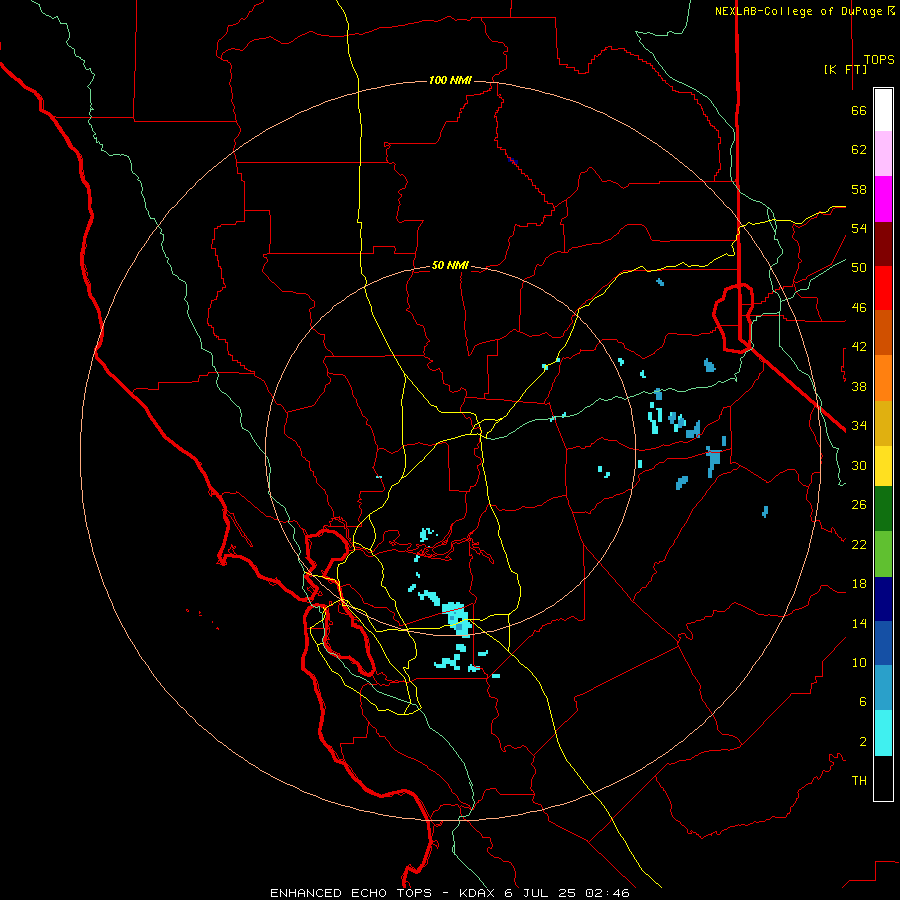Viewport: 900px width, 900px height.
Task: Click the 100 NMI range ring label
Action: click(x=450, y=80)
